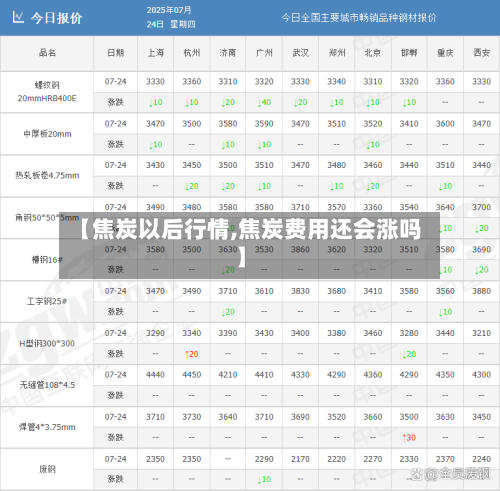Click the 涨跌 label in 螺纹钢 row
500x491 pixels.
115,102
